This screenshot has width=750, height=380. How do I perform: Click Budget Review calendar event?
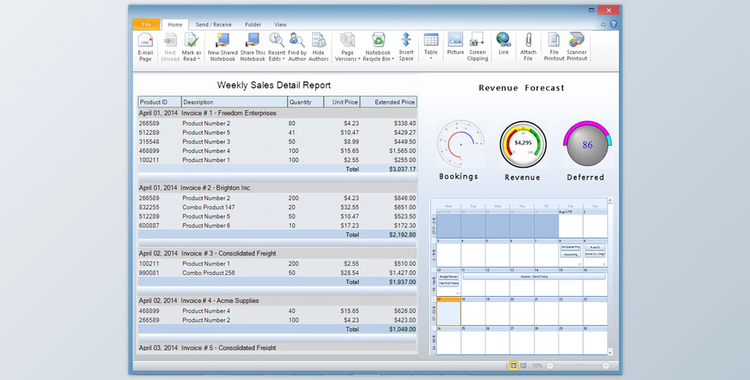[x=449, y=277]
